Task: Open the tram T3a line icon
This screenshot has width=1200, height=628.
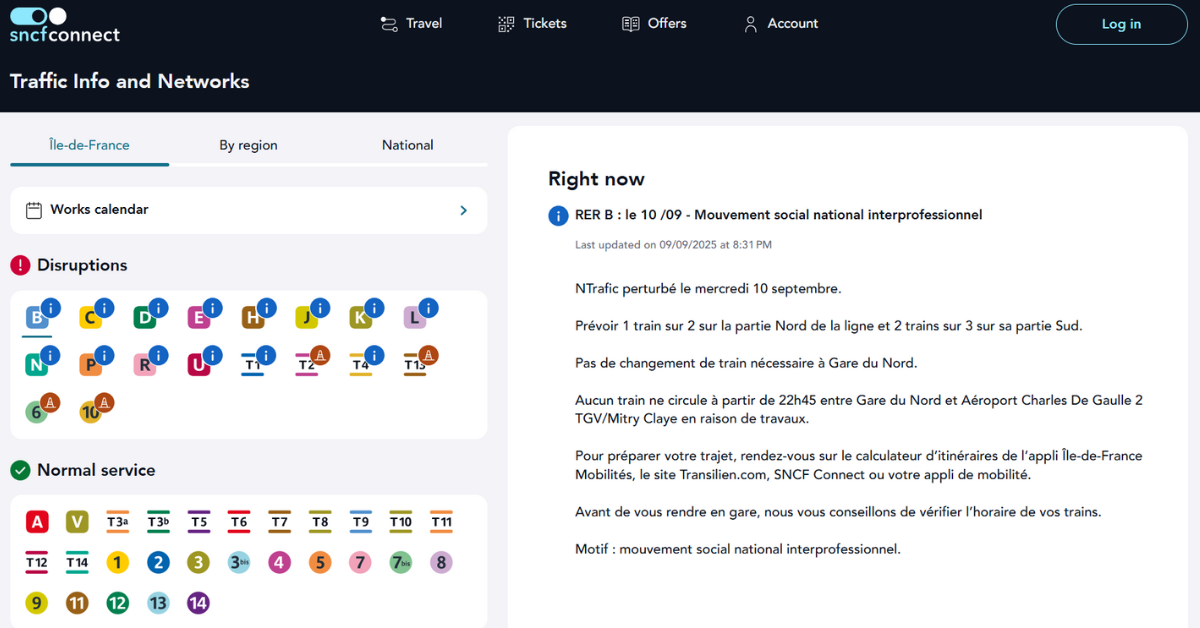Action: [118, 522]
